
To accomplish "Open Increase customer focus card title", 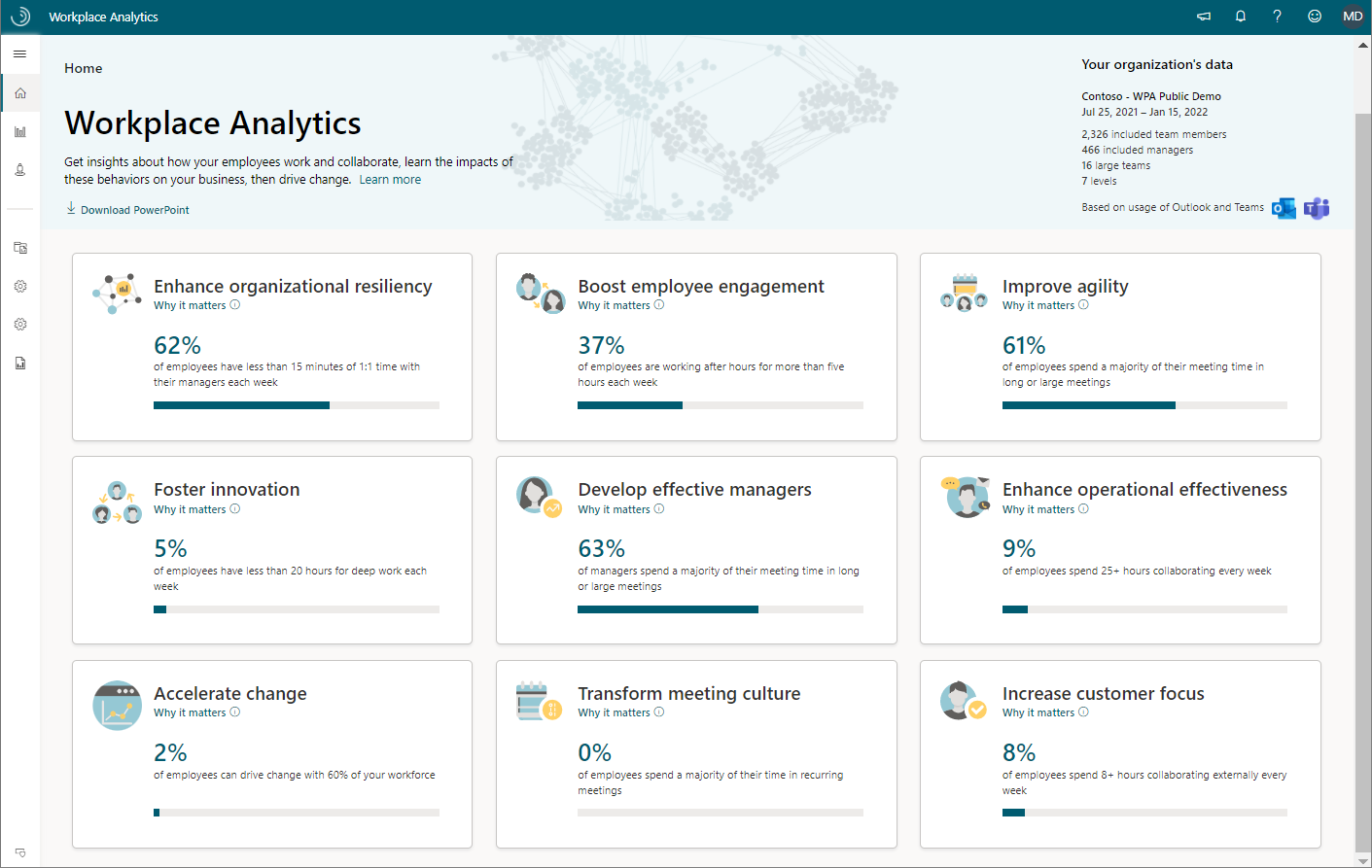I will [1104, 693].
